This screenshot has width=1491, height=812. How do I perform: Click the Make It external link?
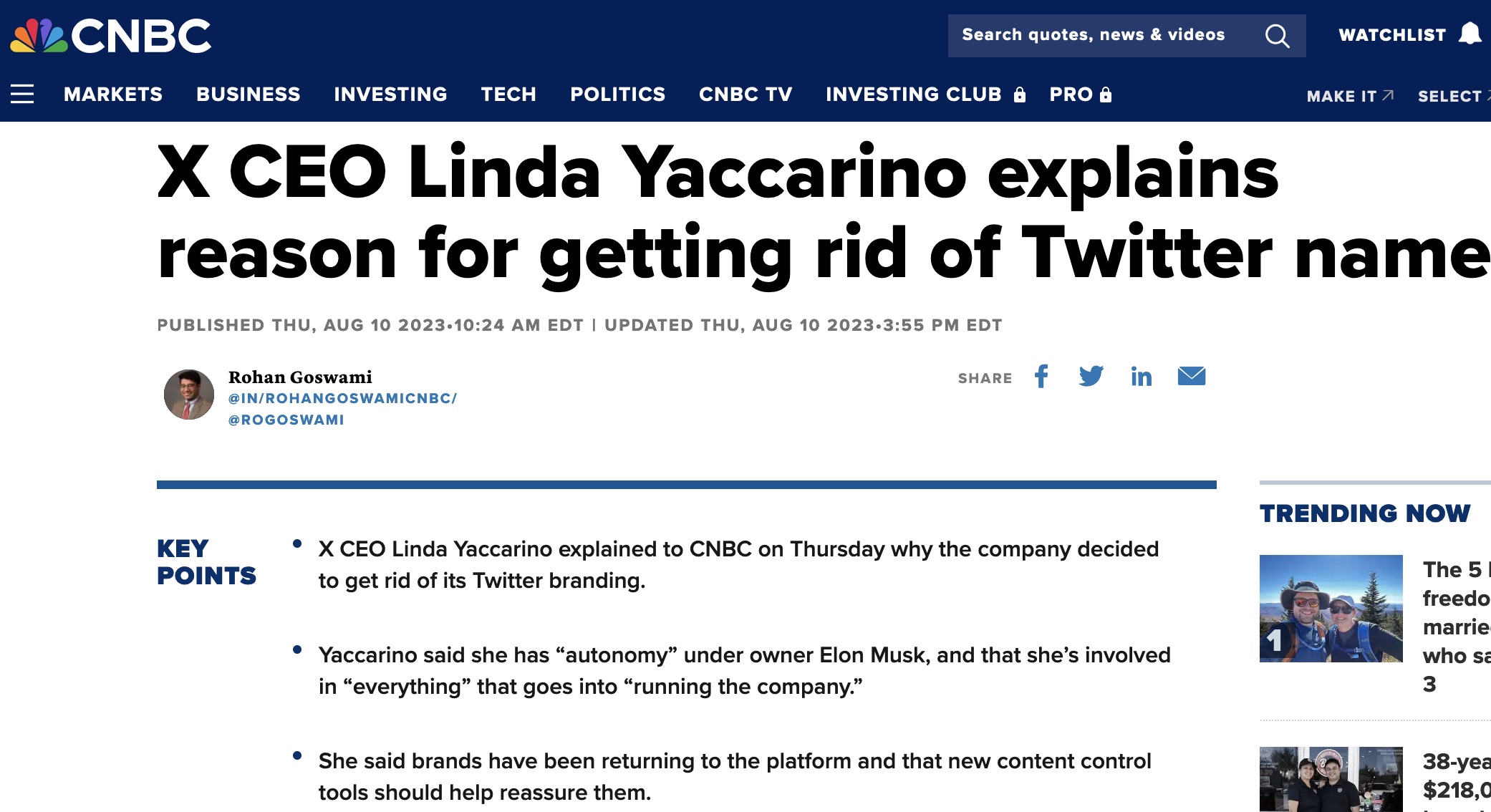[1349, 96]
